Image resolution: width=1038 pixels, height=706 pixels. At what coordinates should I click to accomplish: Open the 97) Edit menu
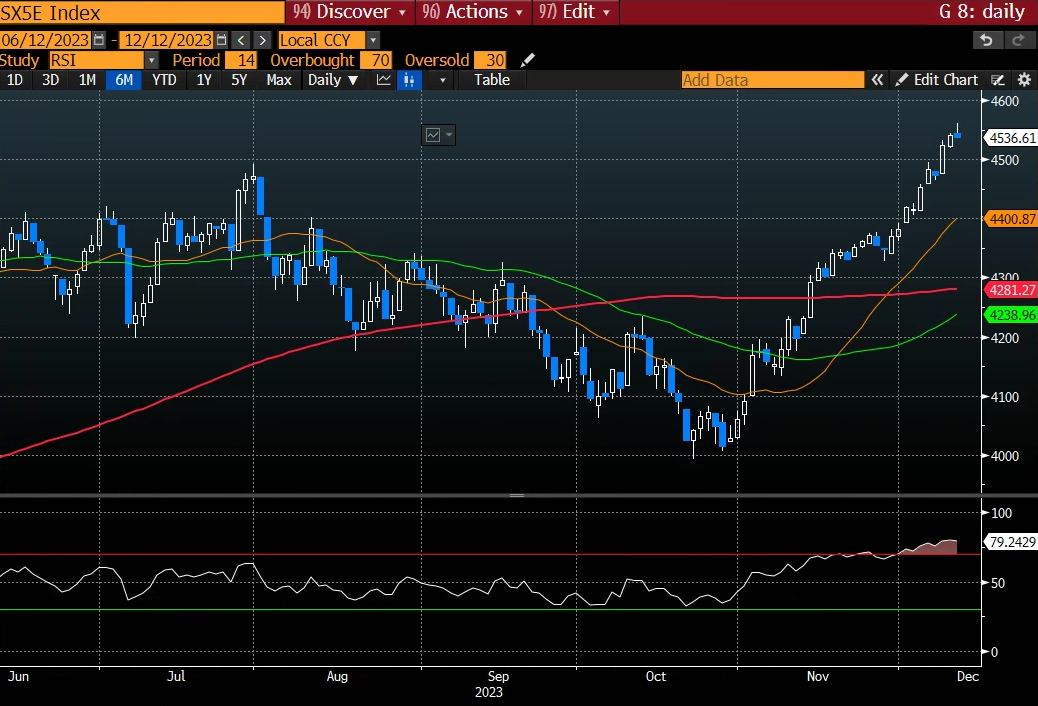(575, 12)
